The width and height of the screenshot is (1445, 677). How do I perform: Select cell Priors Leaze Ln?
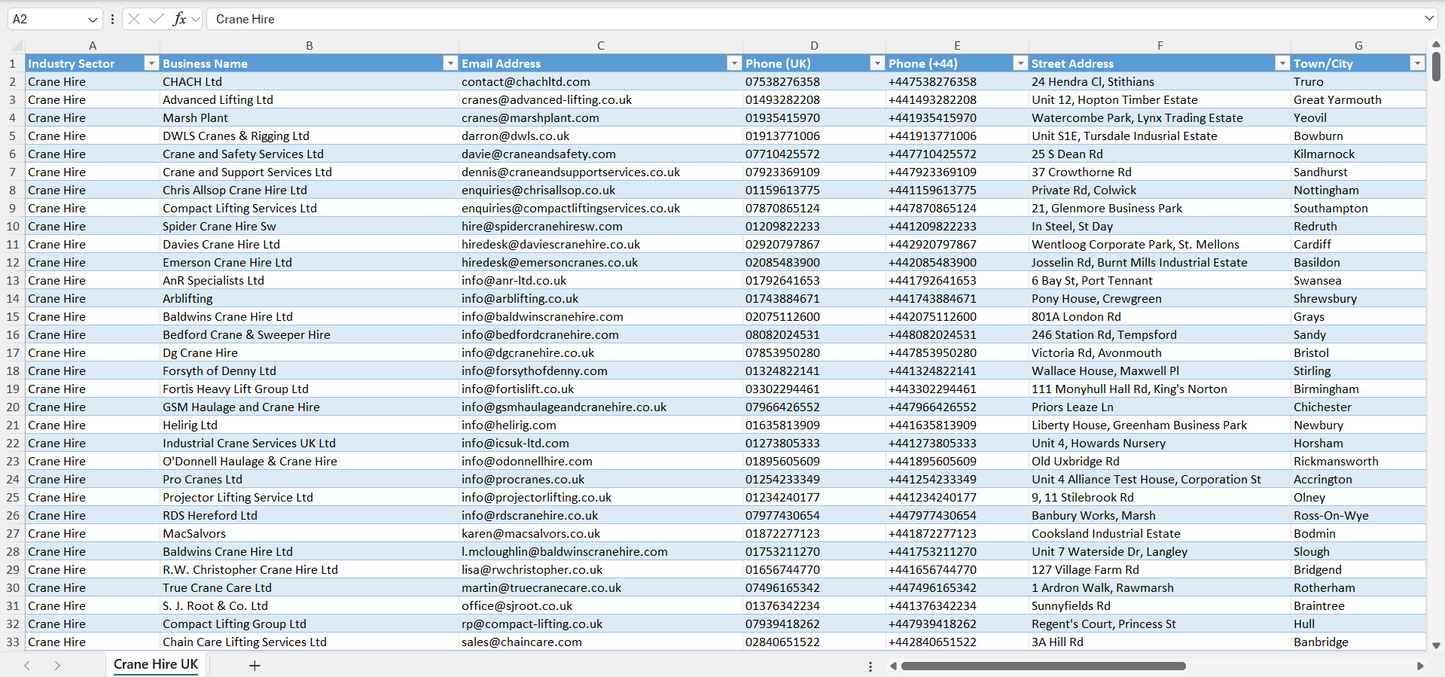click(x=1160, y=407)
